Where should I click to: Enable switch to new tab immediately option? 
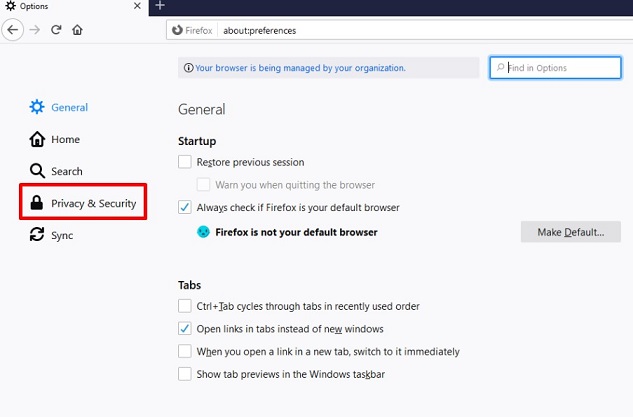[185, 351]
